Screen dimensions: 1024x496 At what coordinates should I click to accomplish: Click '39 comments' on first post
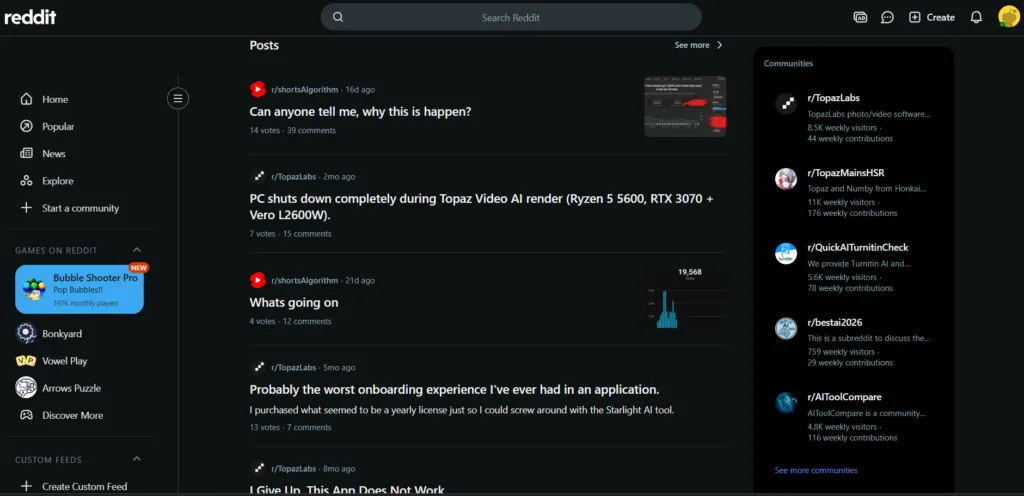pos(312,131)
